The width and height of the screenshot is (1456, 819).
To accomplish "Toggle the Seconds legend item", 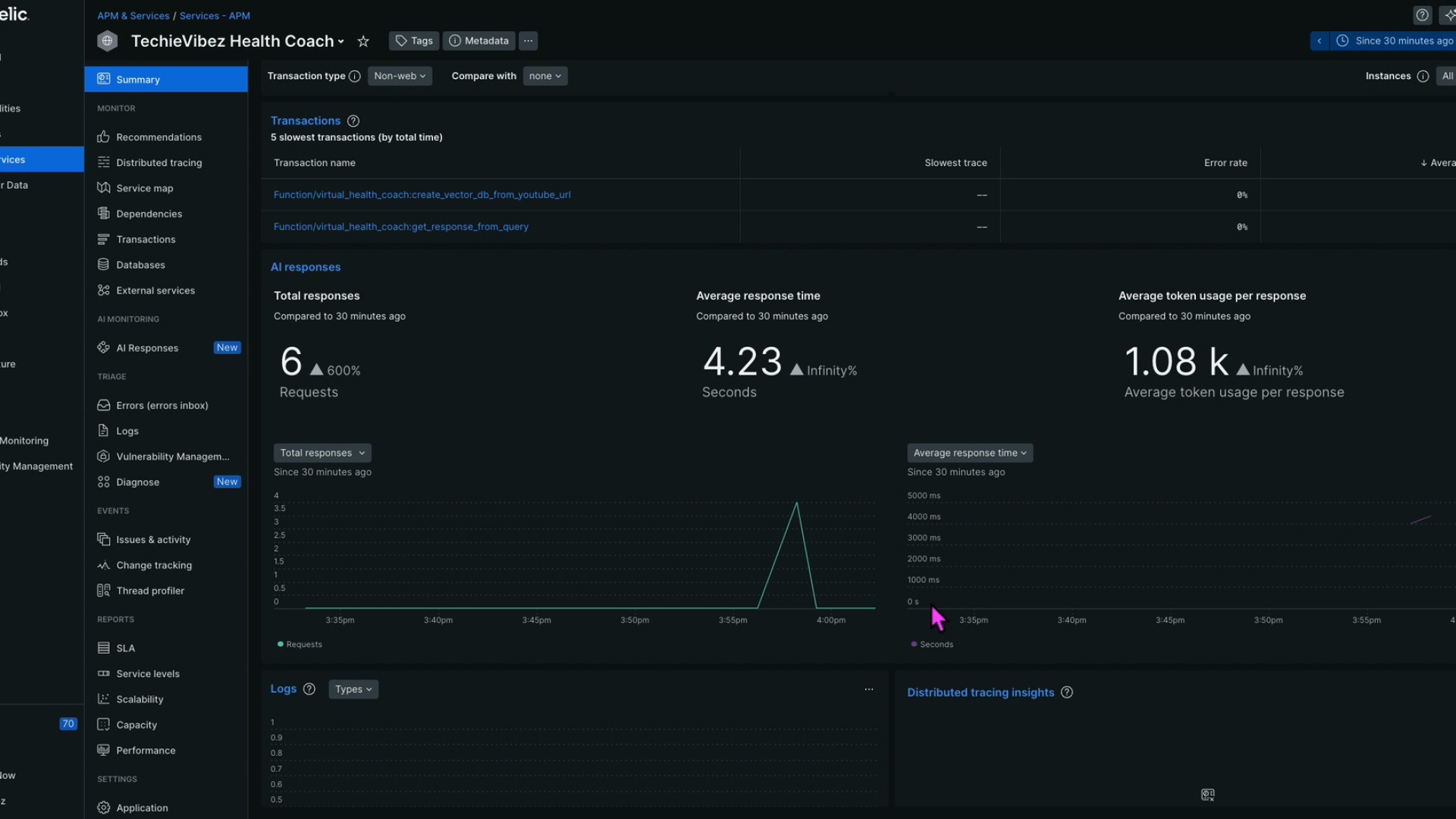I will (932, 645).
